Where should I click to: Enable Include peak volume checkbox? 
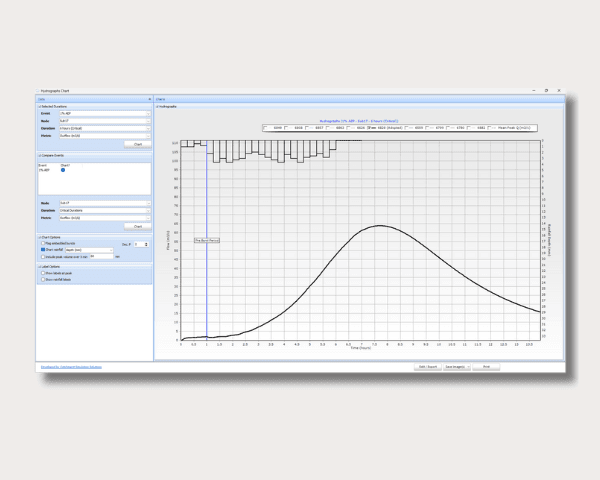(x=43, y=257)
